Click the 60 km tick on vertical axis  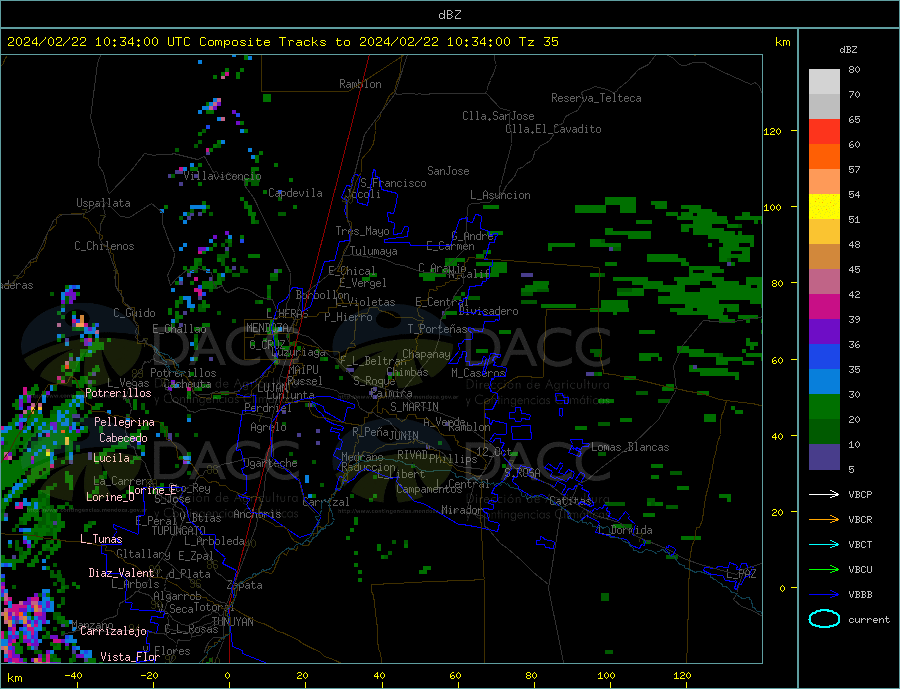[777, 360]
